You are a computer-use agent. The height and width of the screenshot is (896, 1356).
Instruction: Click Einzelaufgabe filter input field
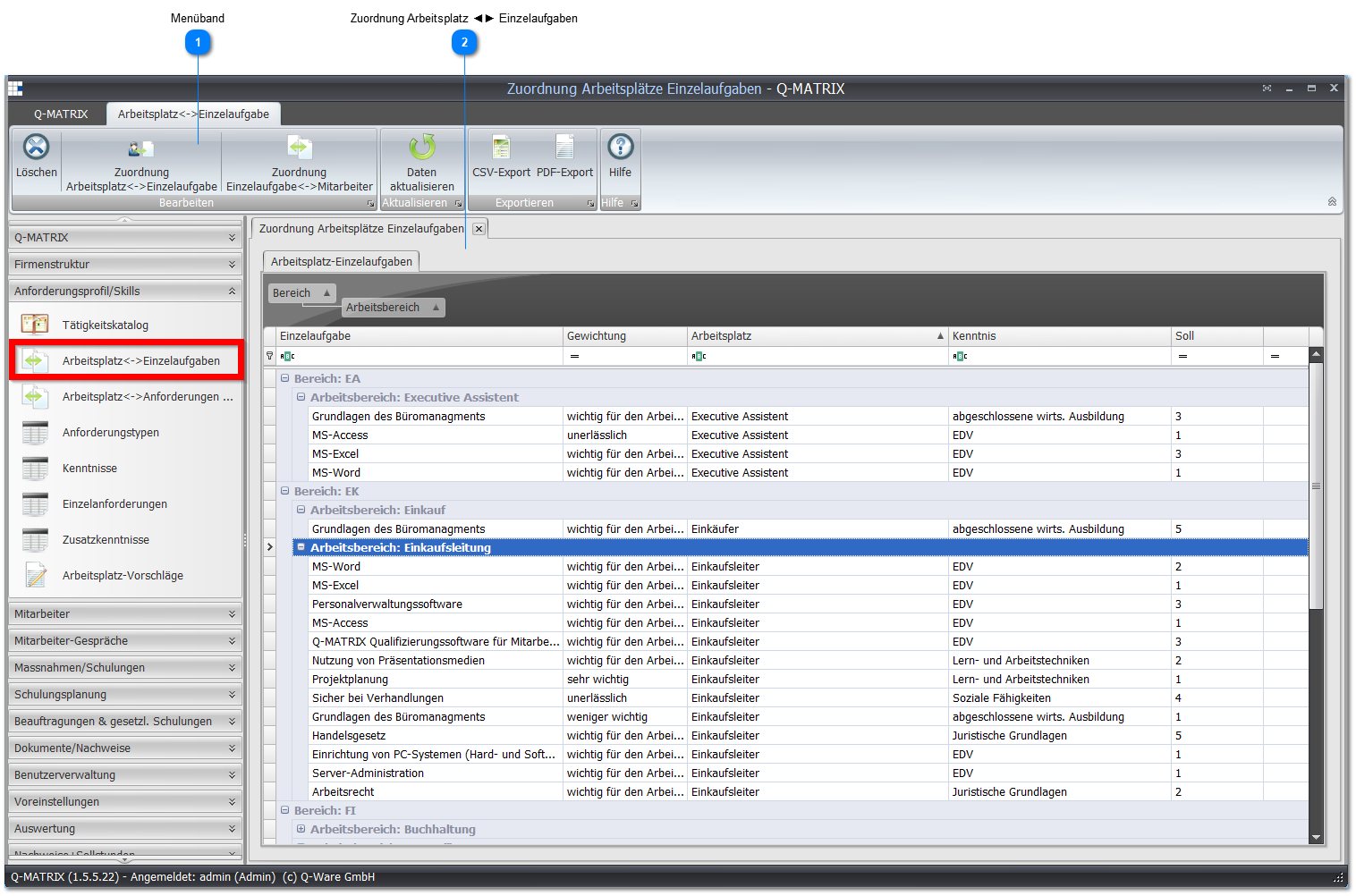419,356
